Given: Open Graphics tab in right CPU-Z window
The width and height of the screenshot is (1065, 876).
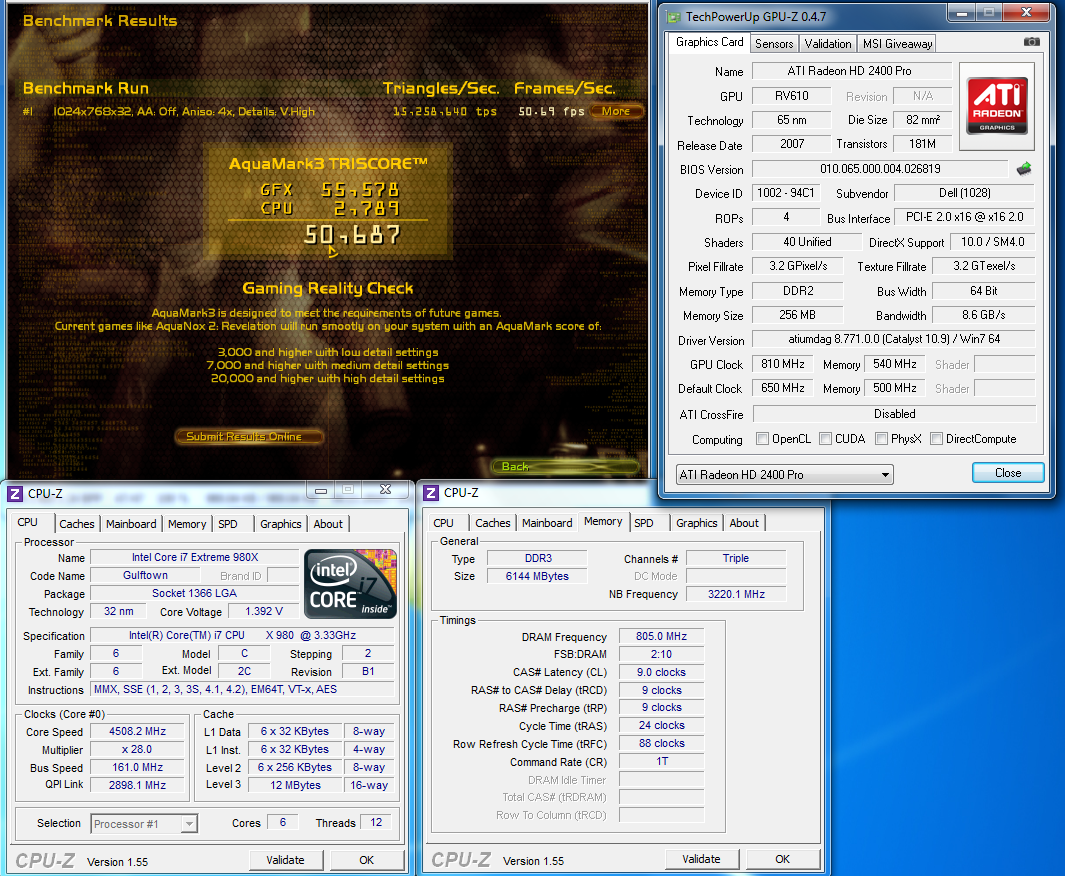Looking at the screenshot, I should click(x=696, y=523).
